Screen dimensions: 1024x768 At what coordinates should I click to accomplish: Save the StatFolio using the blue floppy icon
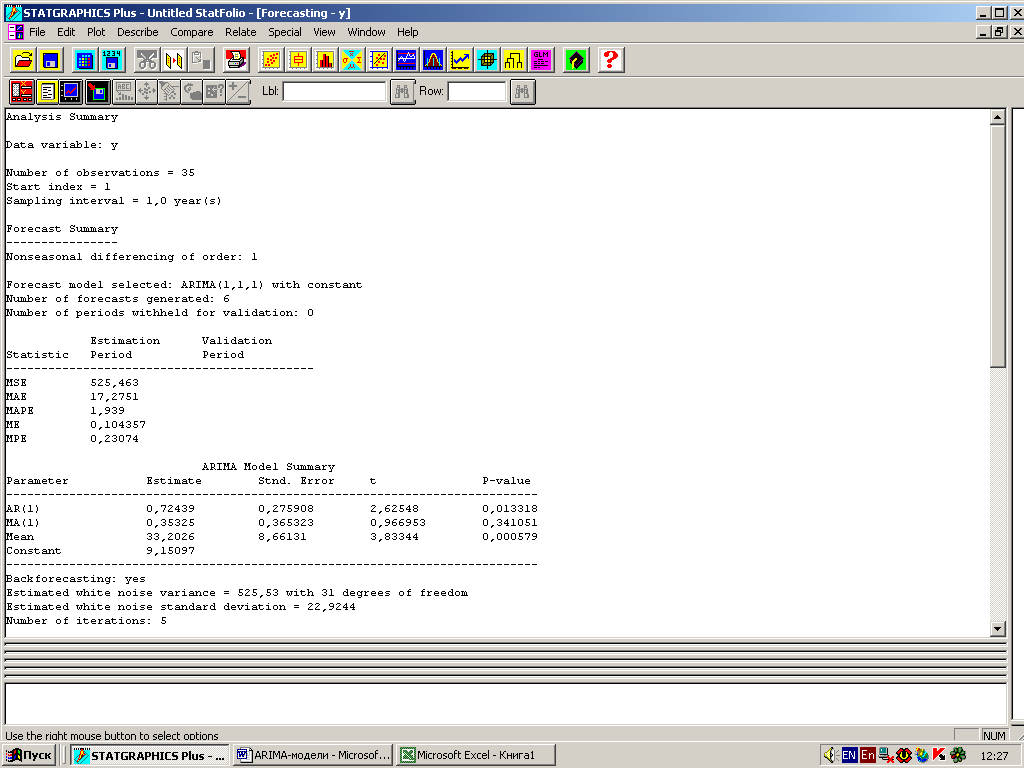coord(50,60)
